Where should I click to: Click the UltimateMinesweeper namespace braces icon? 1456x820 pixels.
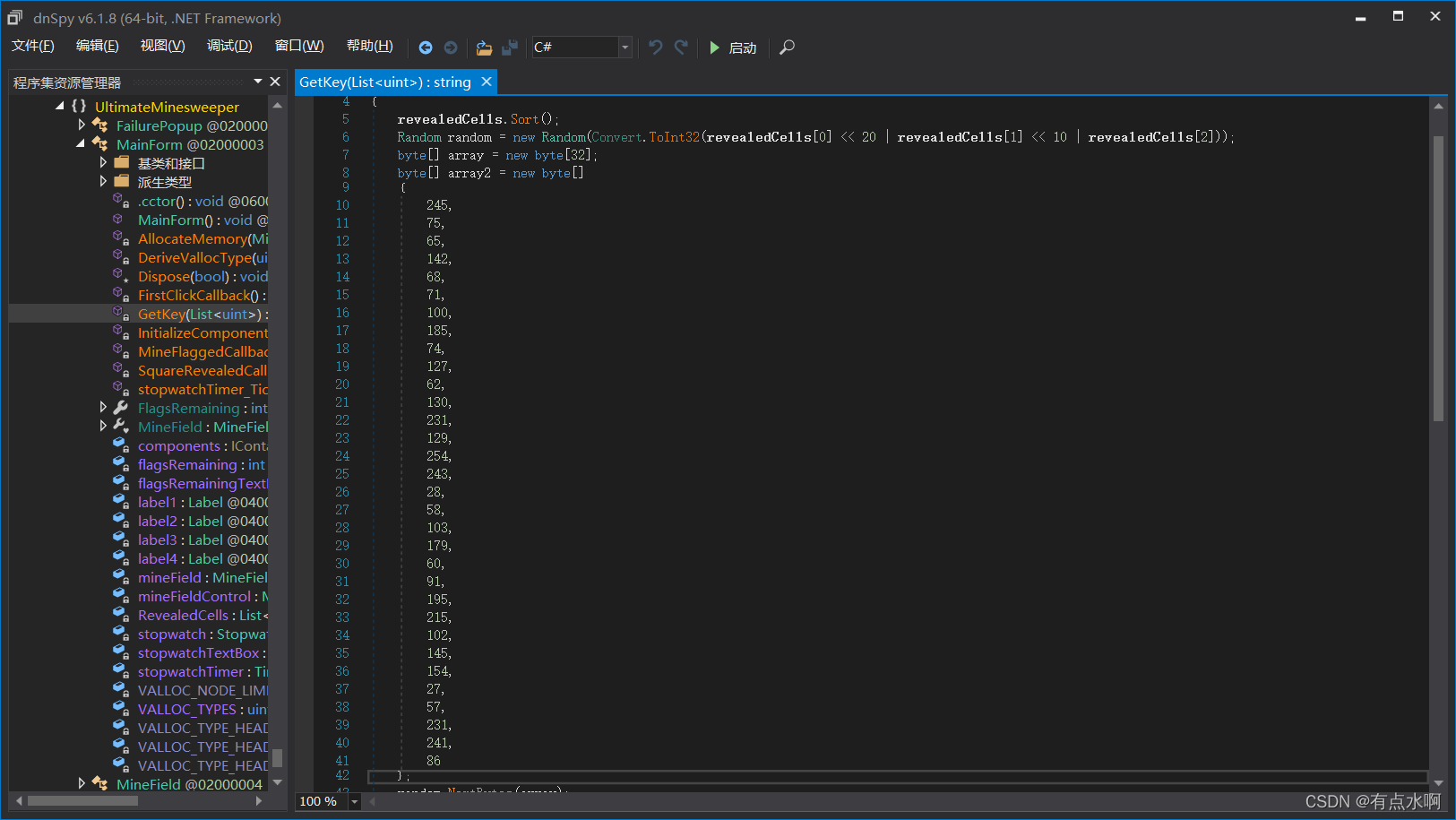pyautogui.click(x=79, y=106)
